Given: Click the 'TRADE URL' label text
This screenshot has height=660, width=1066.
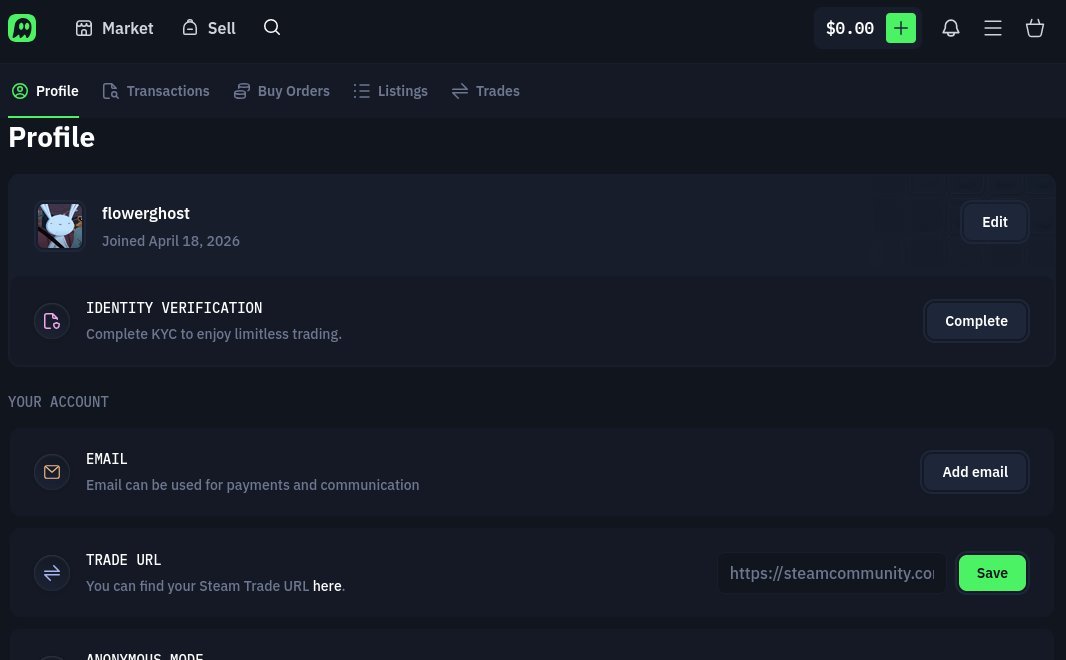Looking at the screenshot, I should pos(124,560).
